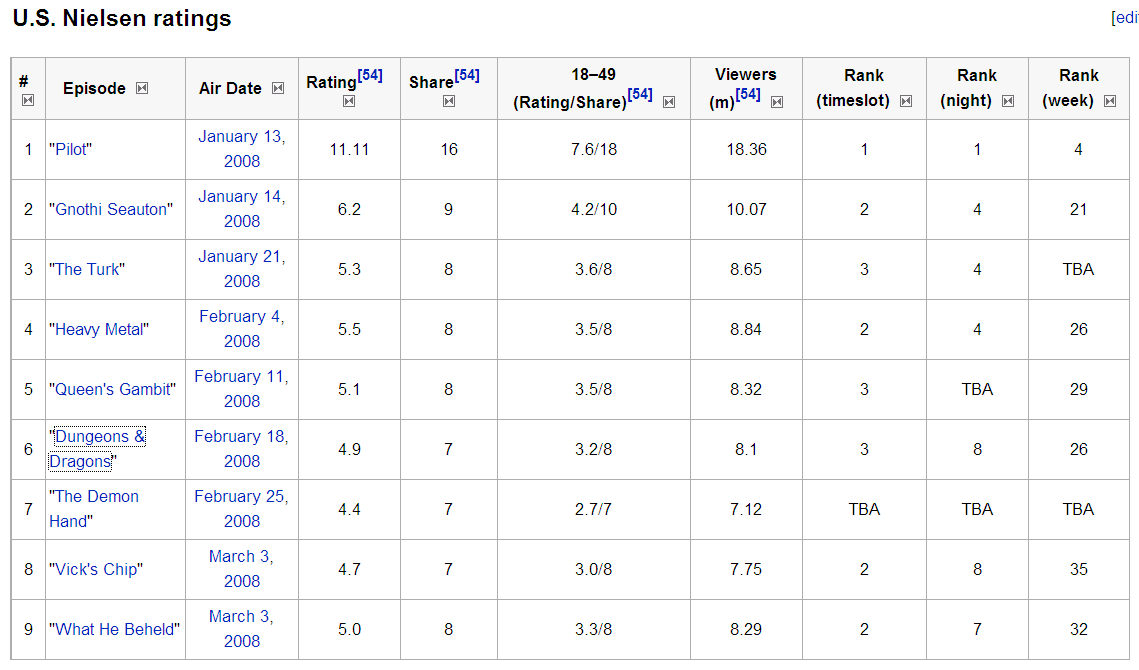
Task: Sort by Air Date column icon
Action: click(278, 88)
